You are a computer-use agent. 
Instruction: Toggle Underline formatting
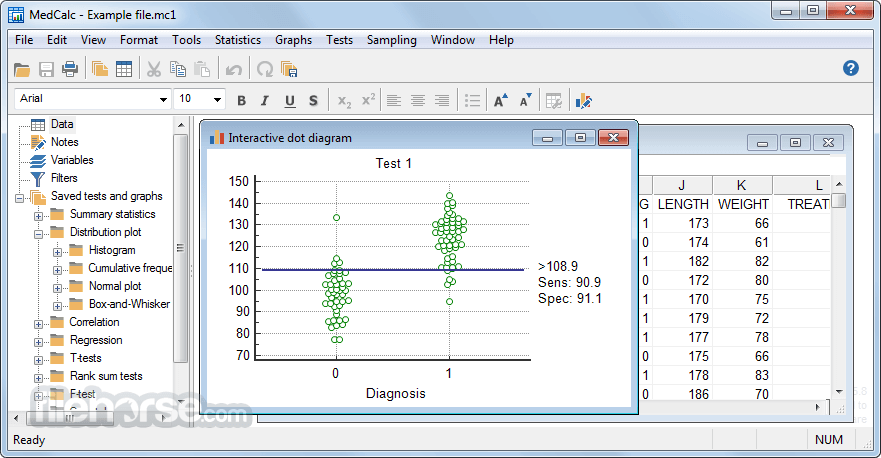pyautogui.click(x=289, y=101)
